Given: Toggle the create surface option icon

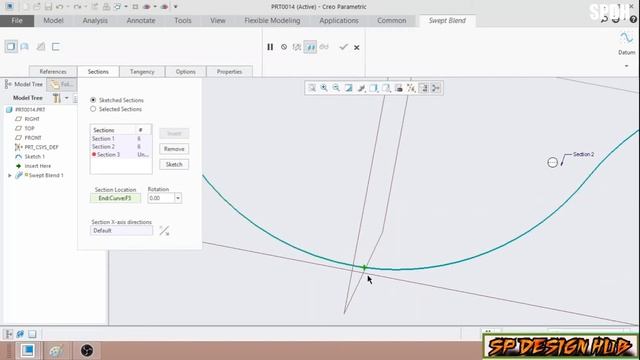Looking at the screenshot, I should coord(24,47).
